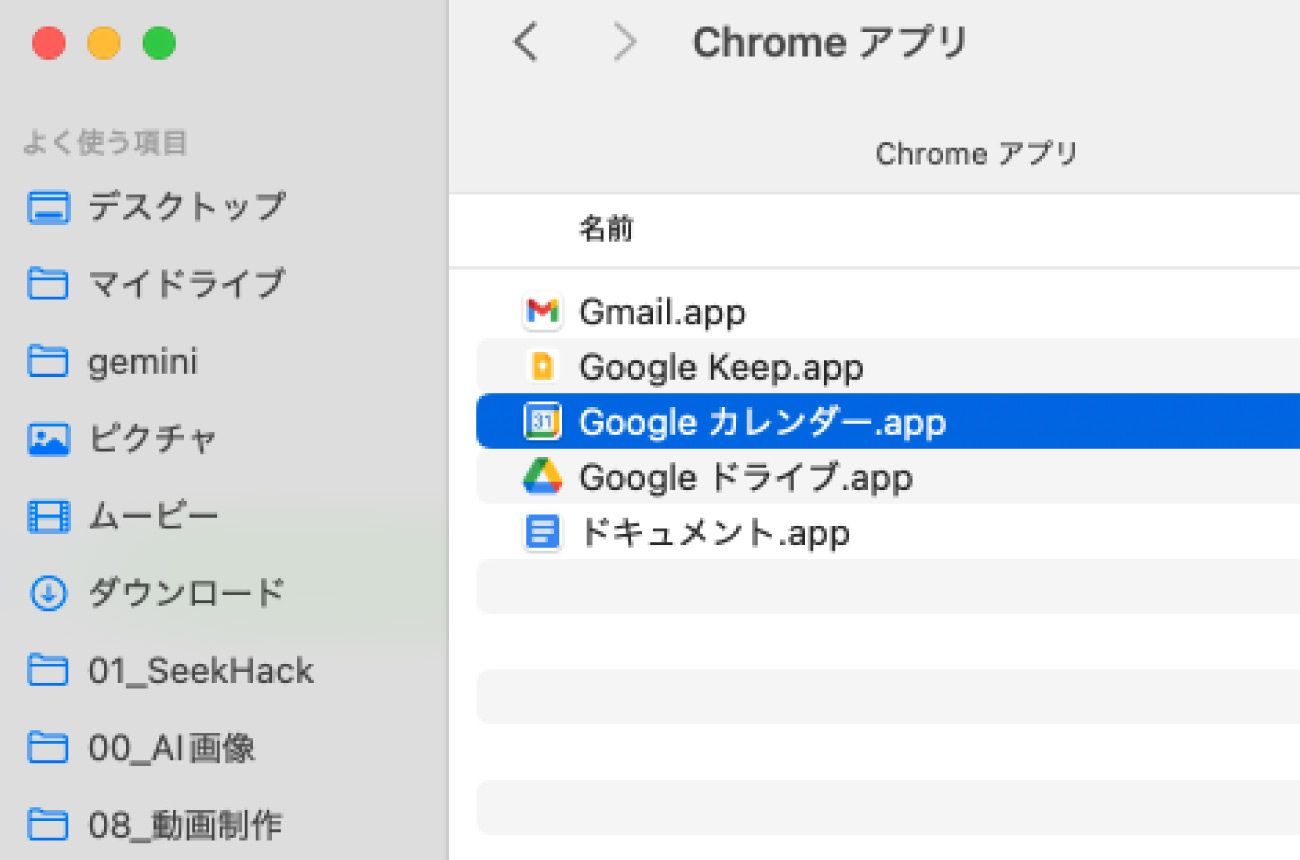This screenshot has width=1300, height=860.
Task: Open the gemini sidebar label
Action: [x=143, y=361]
